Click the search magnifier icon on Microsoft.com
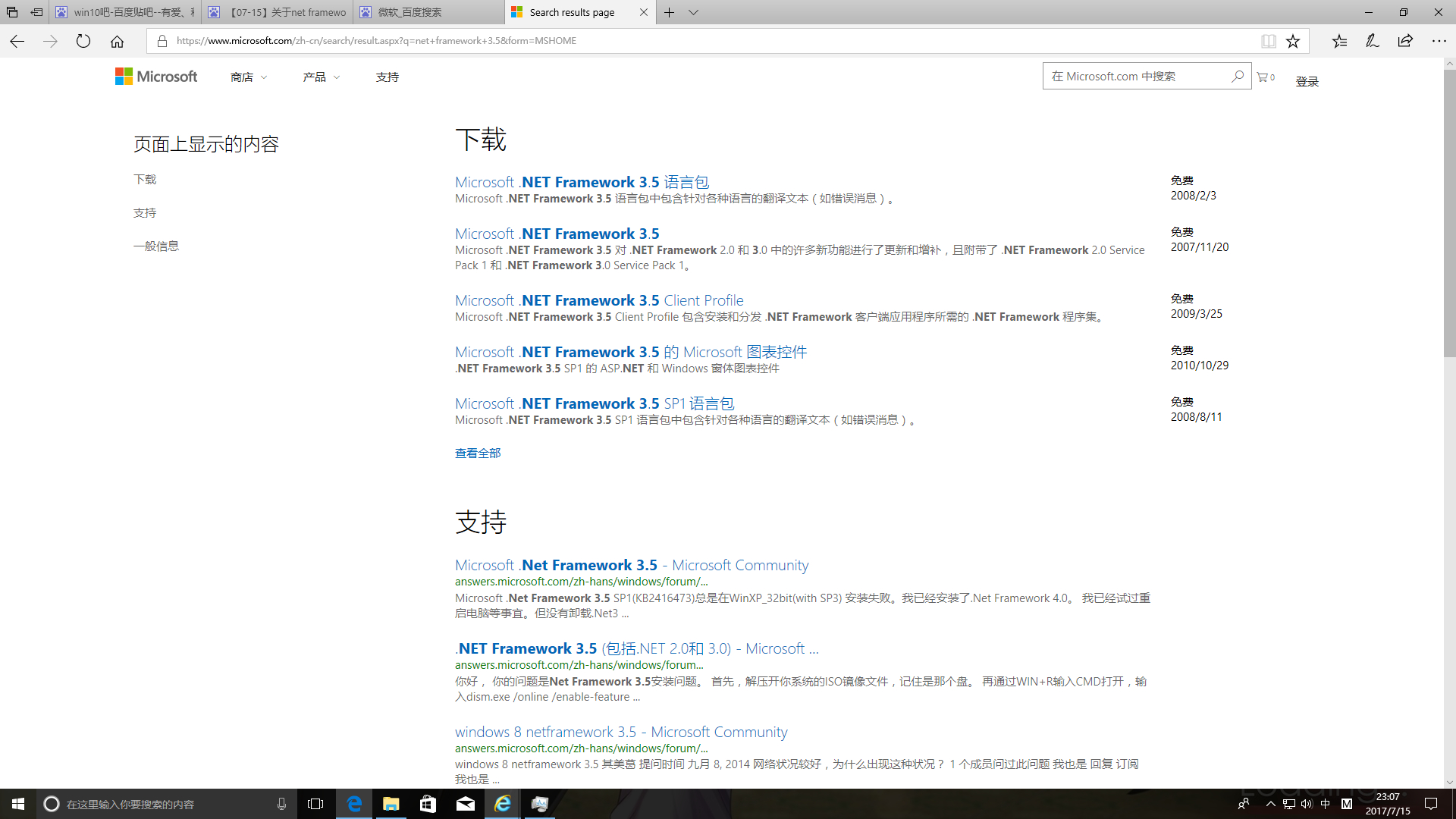 pos(1237,76)
